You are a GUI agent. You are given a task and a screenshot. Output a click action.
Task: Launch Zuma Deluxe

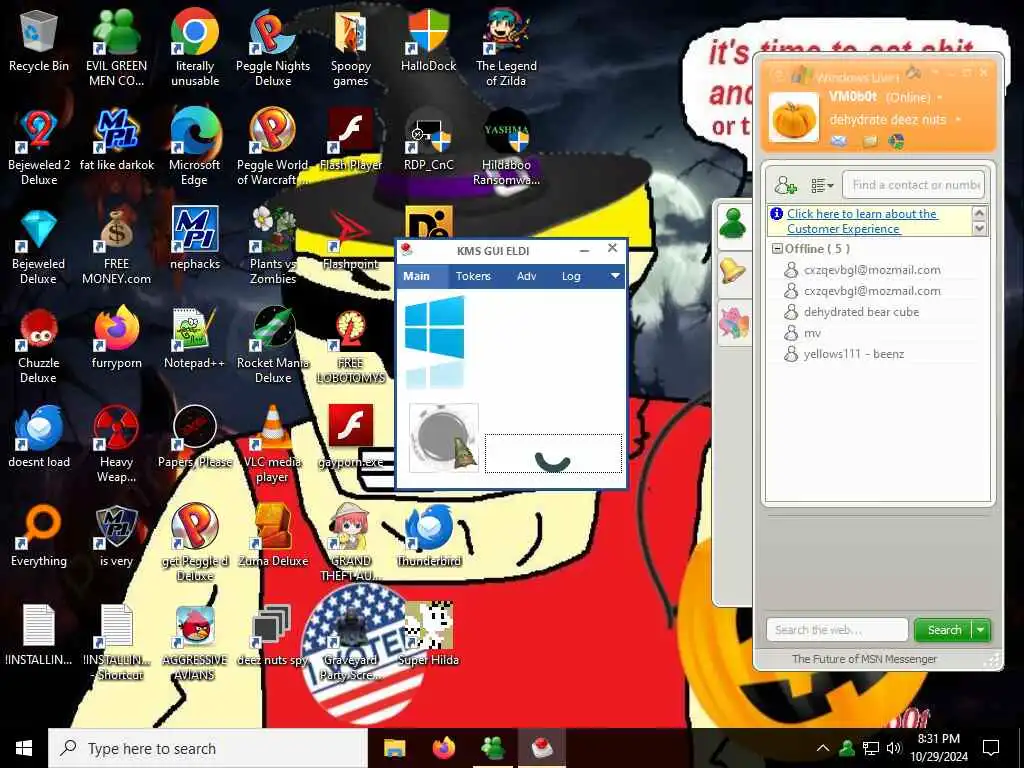[x=273, y=536]
